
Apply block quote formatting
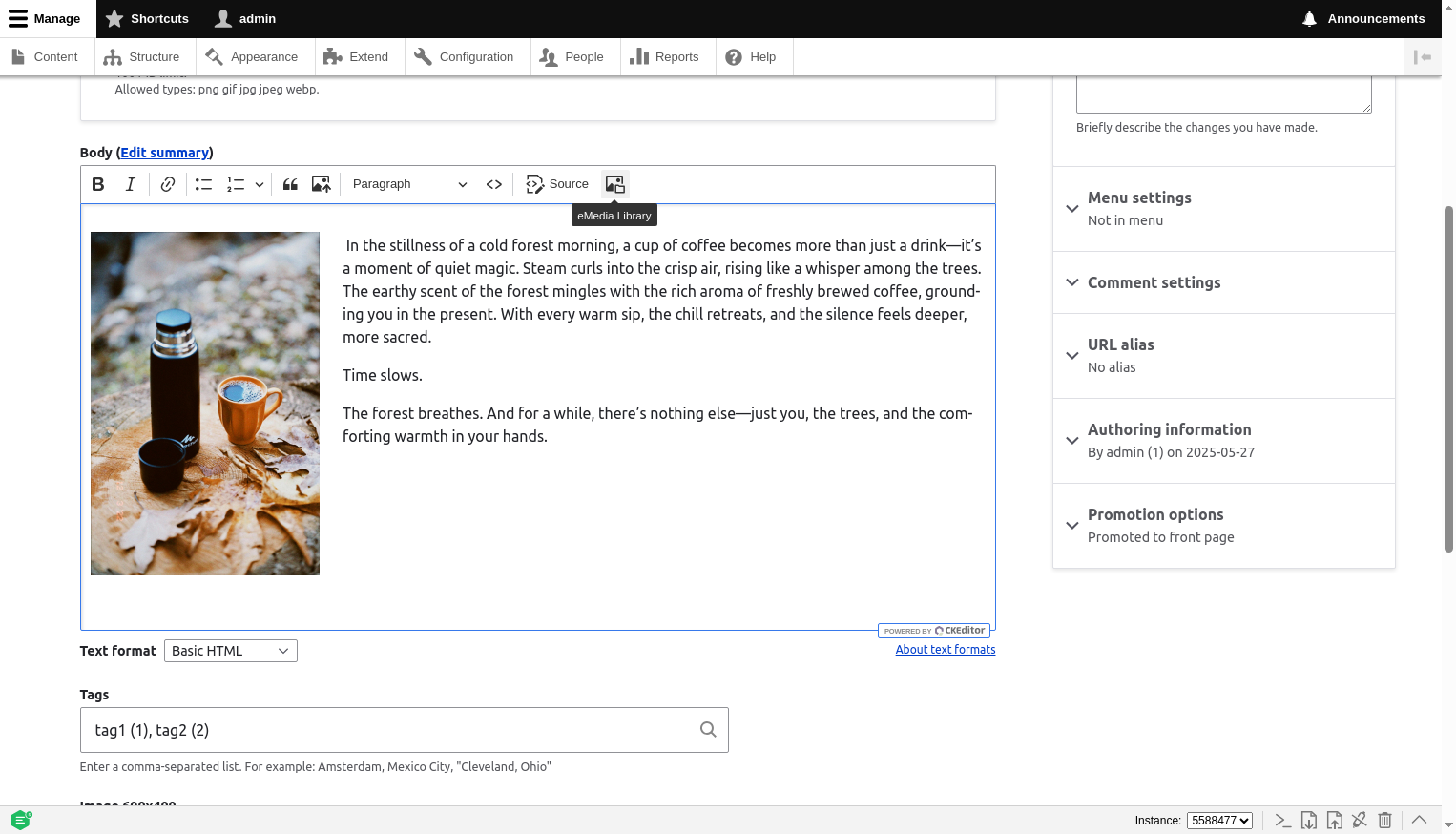click(x=290, y=184)
